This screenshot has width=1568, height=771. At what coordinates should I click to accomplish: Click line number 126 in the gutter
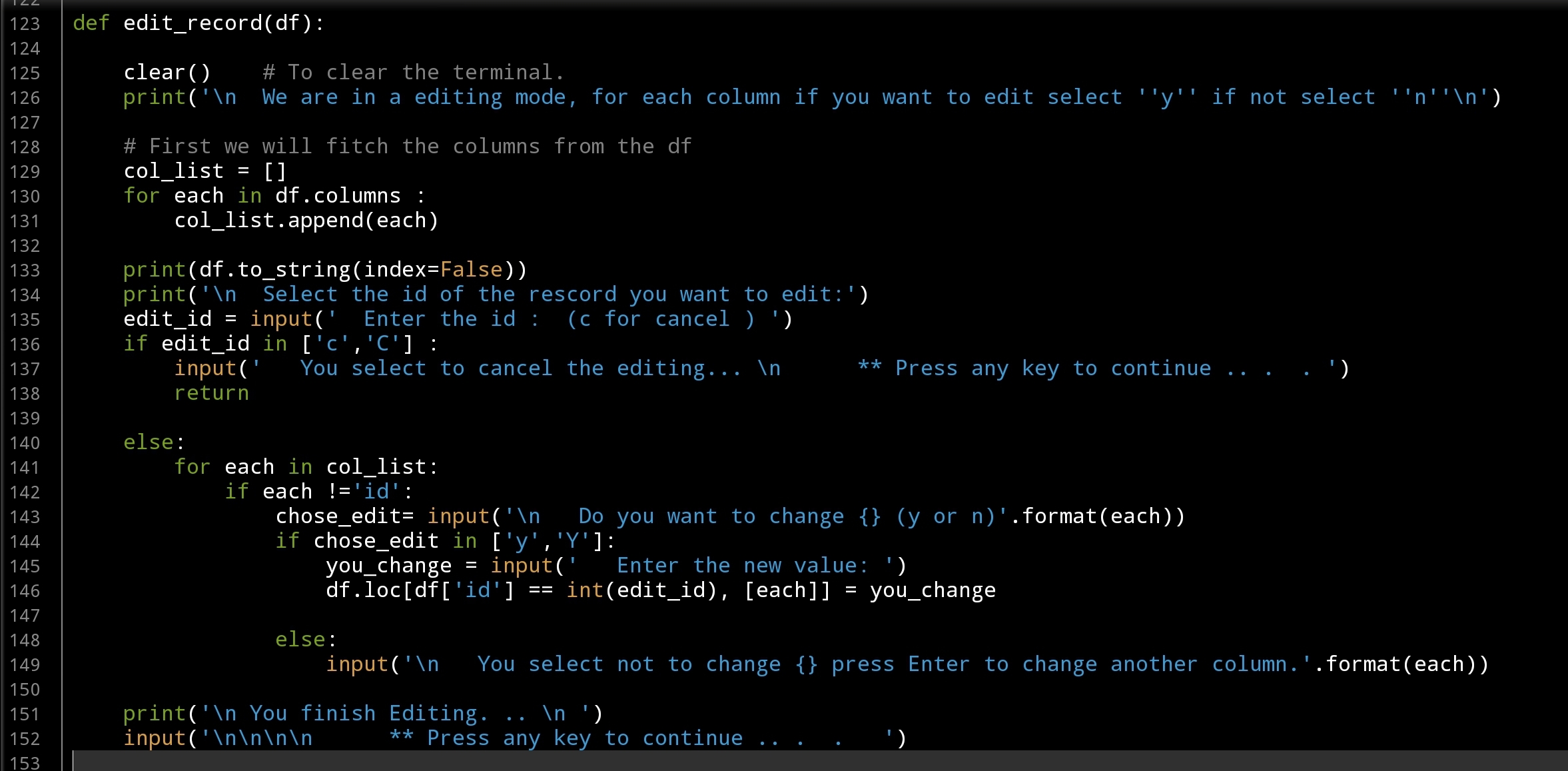[x=25, y=98]
